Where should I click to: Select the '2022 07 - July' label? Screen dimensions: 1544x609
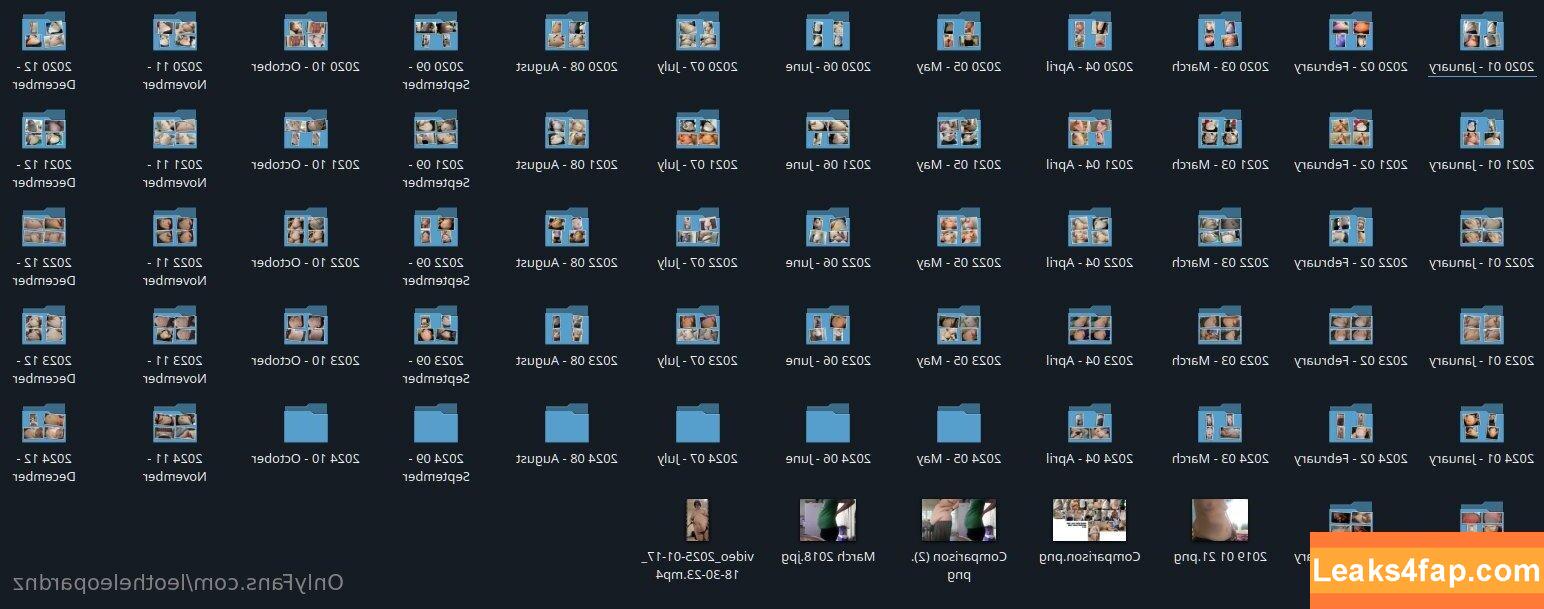698,262
